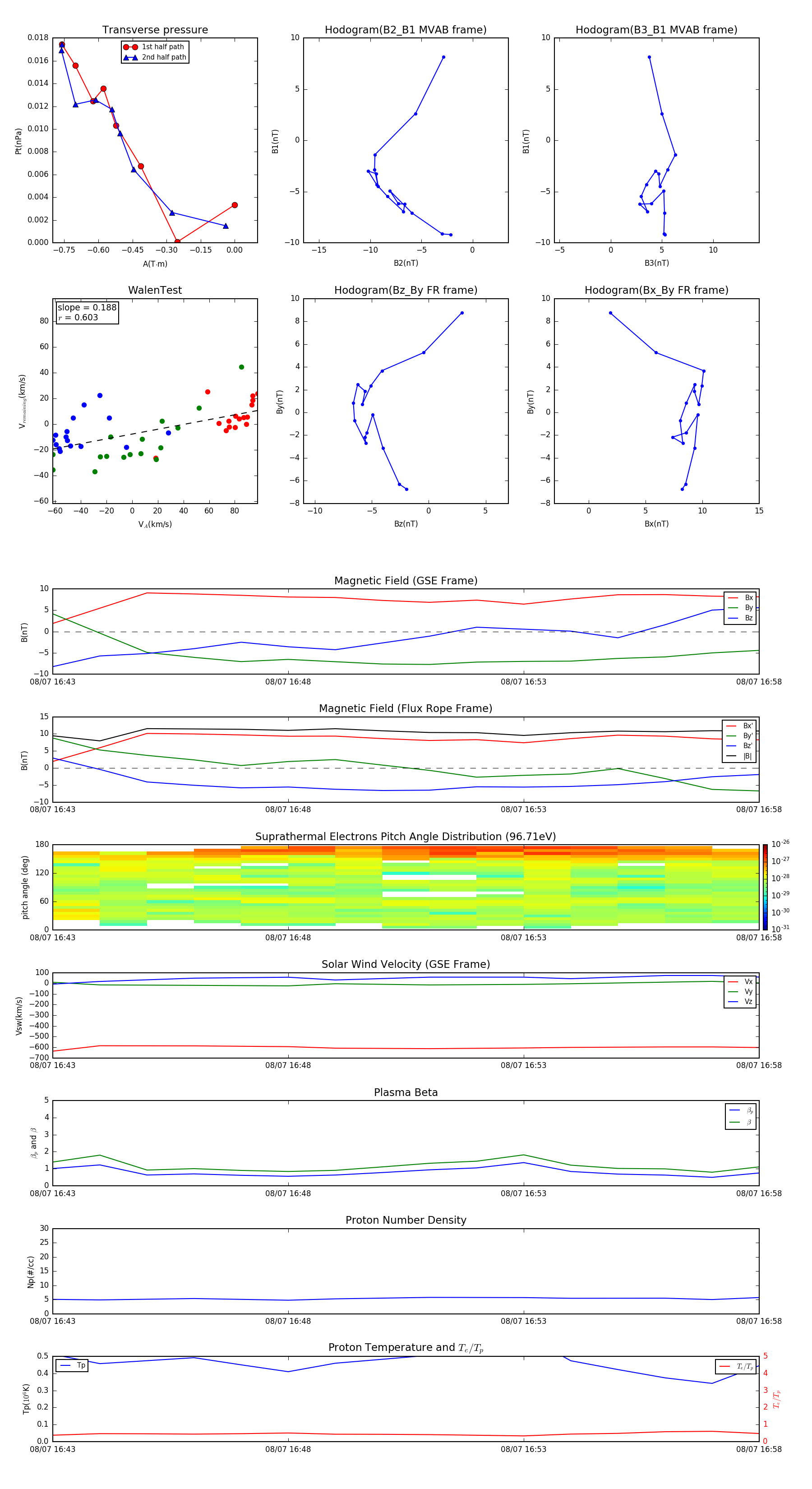Click the red 'Te/Tp' right axis label
812x1489 pixels.
coord(776,1399)
